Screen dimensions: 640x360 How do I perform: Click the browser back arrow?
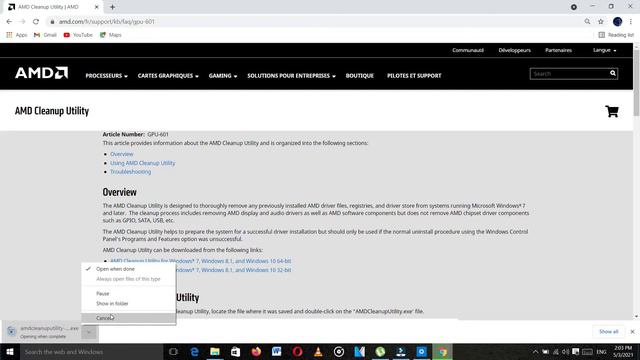(9, 22)
